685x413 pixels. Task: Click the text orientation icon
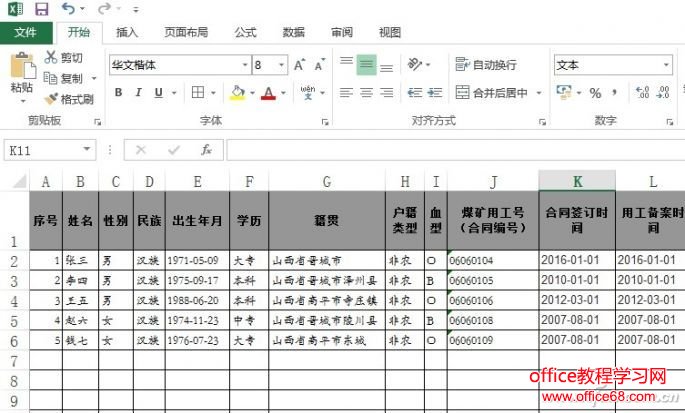point(415,65)
